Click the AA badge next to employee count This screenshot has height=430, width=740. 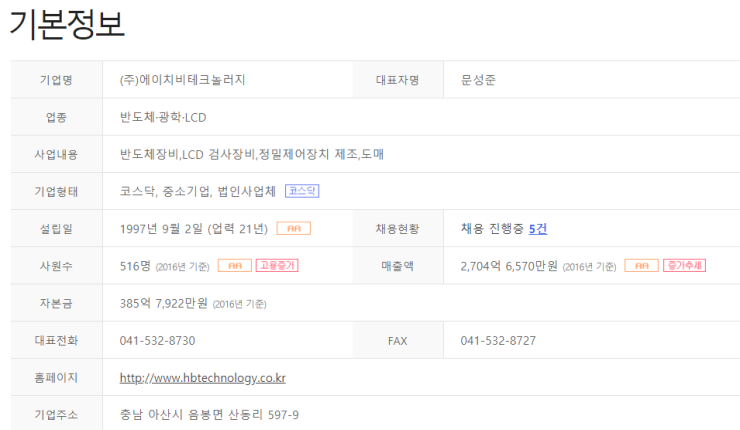coord(235,266)
